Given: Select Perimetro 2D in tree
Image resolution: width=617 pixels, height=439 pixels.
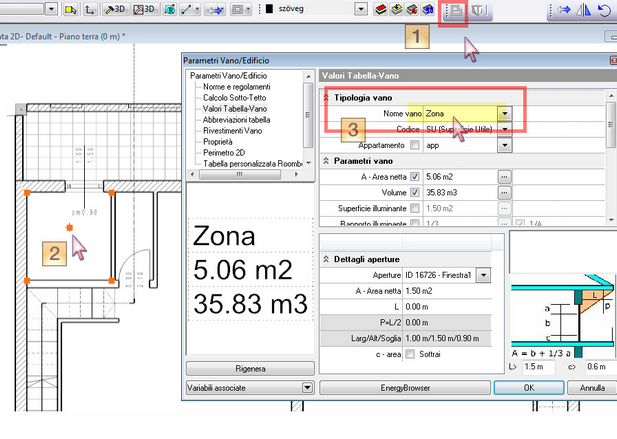Looking at the screenshot, I should pos(224,153).
